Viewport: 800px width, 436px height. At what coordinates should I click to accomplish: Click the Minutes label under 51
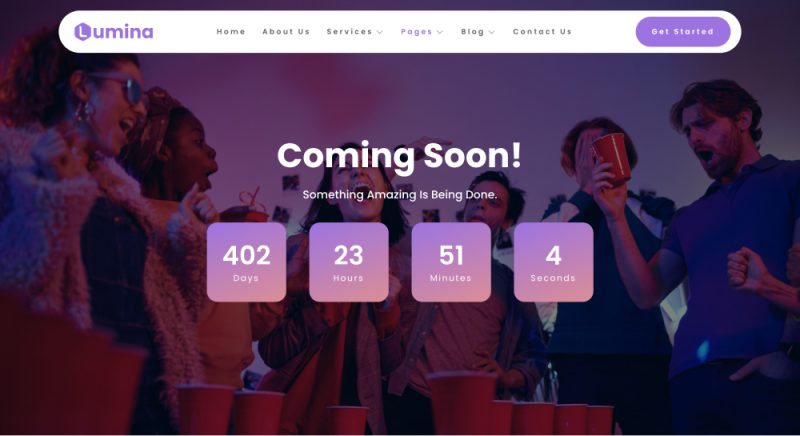[x=451, y=278]
